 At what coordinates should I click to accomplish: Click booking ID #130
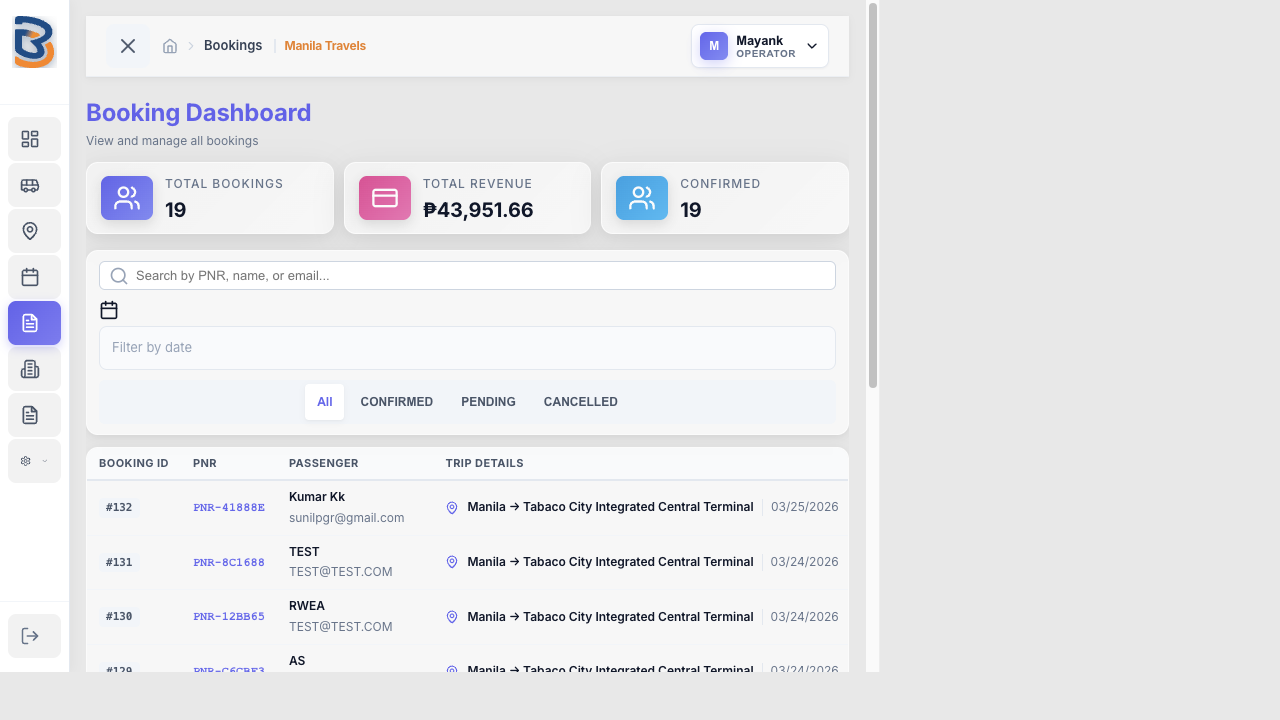click(x=119, y=617)
